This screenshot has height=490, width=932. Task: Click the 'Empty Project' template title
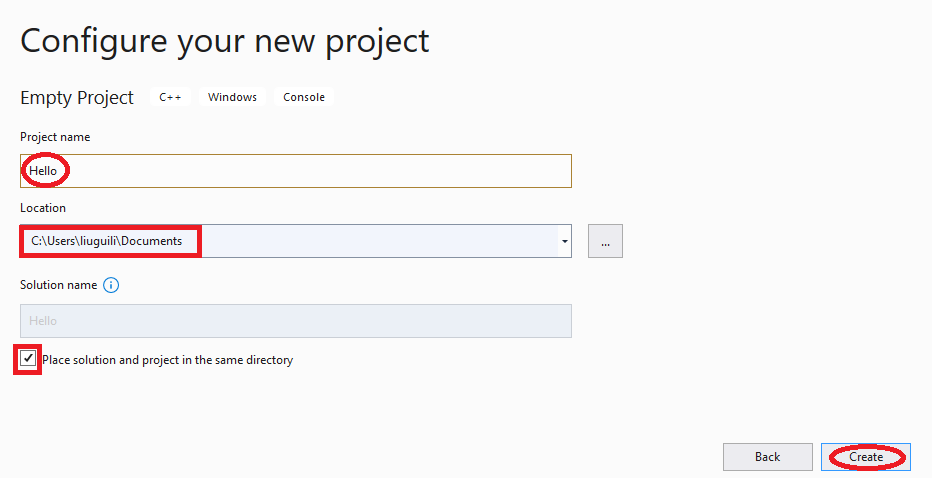coord(77,98)
